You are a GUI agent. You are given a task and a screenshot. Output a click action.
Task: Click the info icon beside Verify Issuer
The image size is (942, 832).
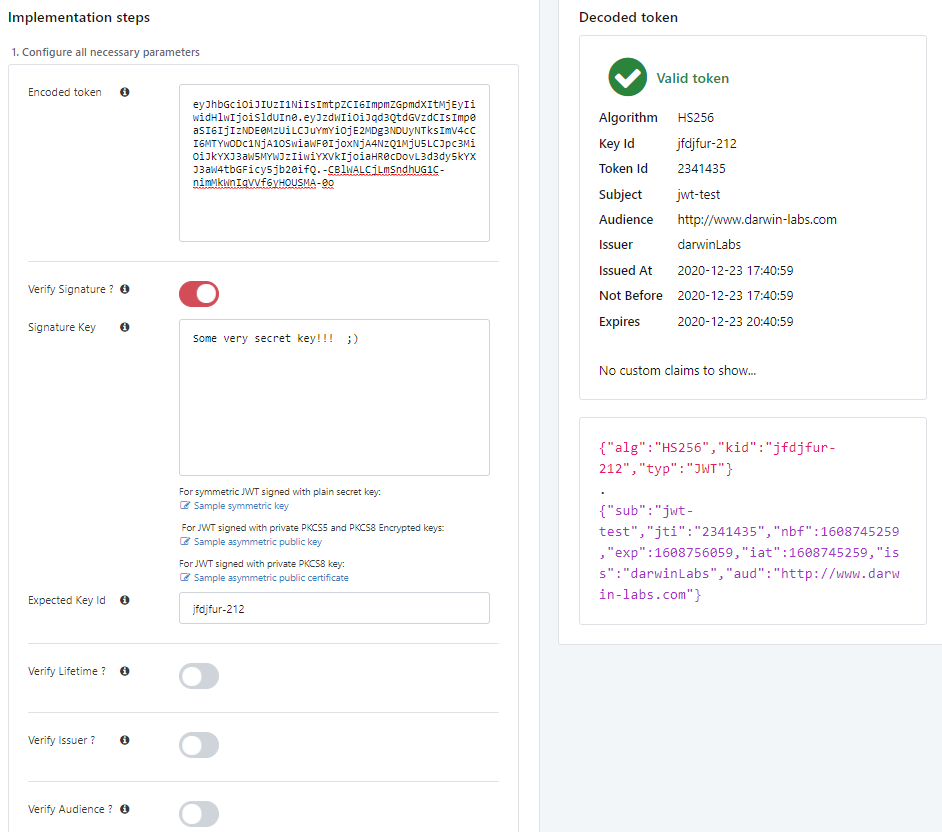[124, 740]
